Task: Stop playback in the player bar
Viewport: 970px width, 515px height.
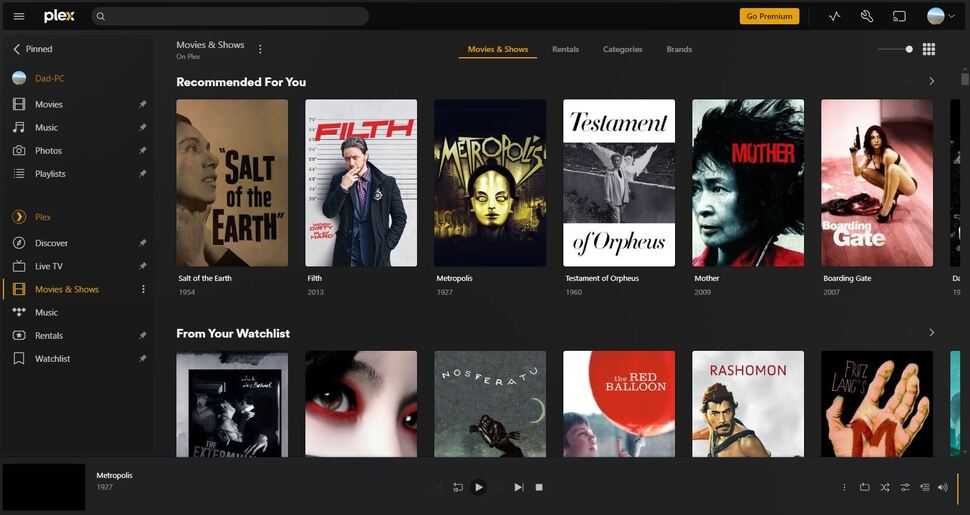Action: click(x=539, y=487)
